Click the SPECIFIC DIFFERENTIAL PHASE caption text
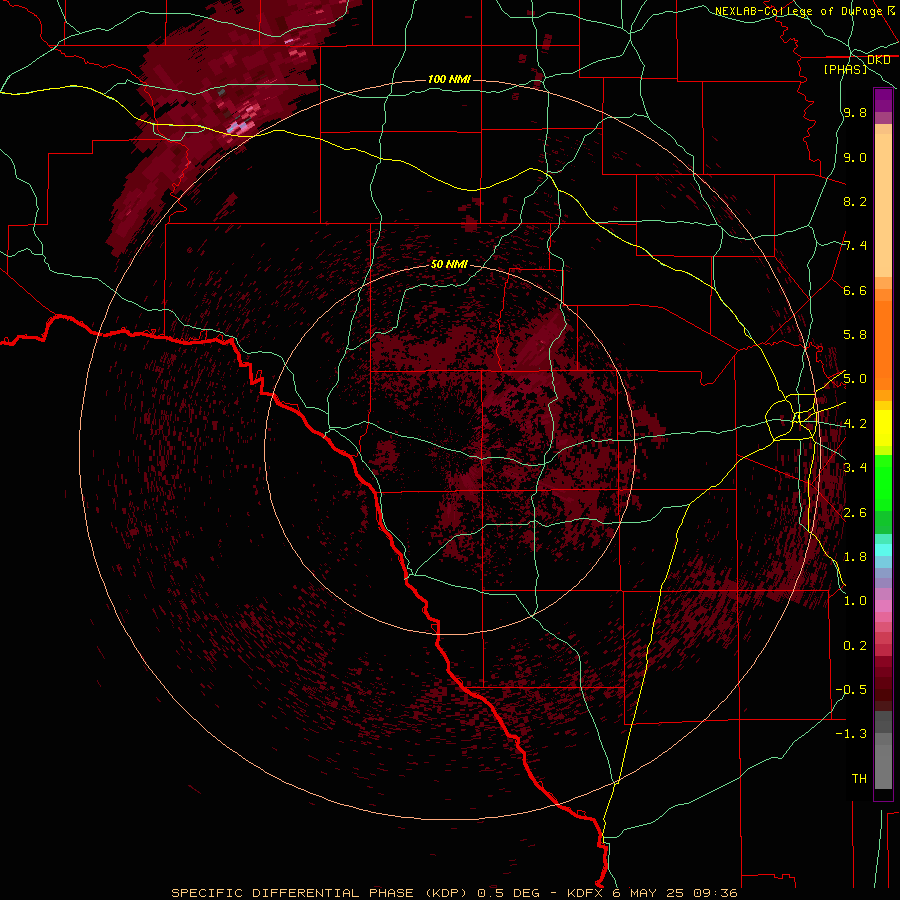This screenshot has width=900, height=900. click(x=292, y=893)
